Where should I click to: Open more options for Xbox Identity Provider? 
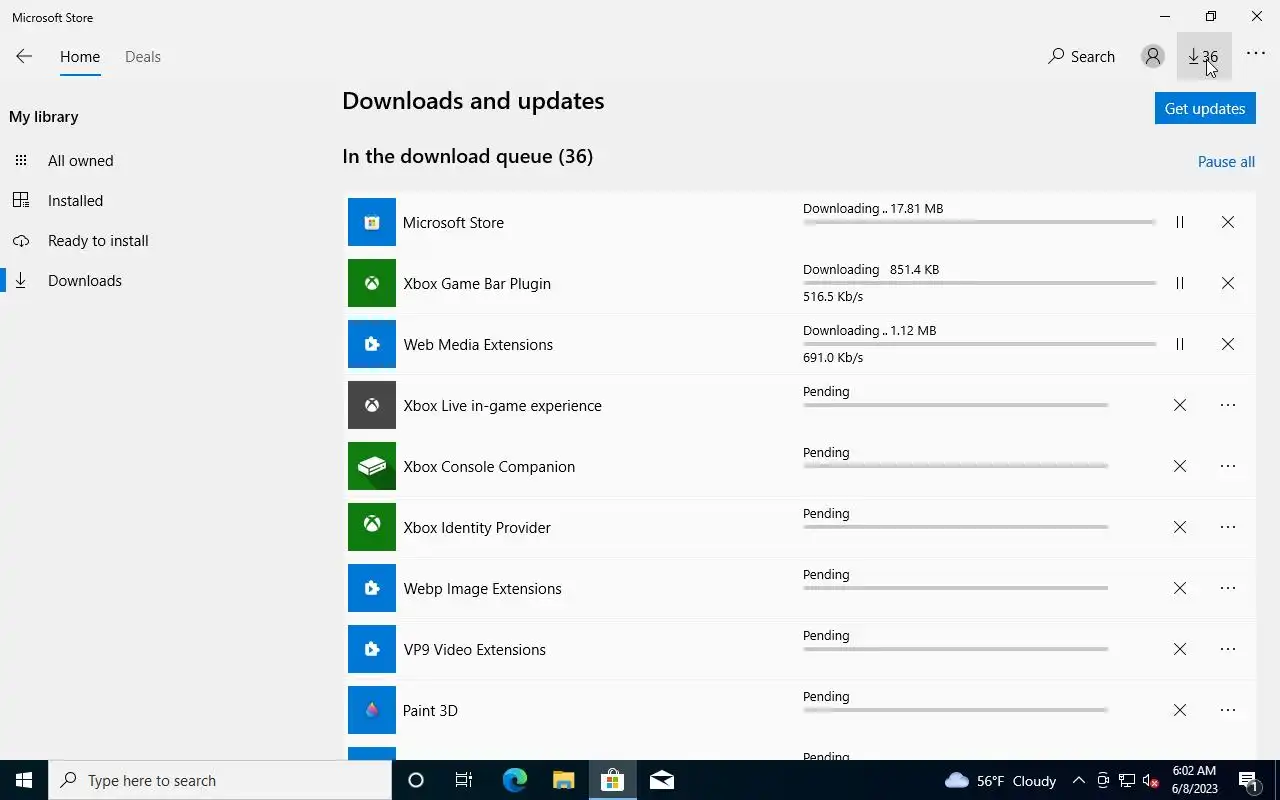(x=1228, y=527)
